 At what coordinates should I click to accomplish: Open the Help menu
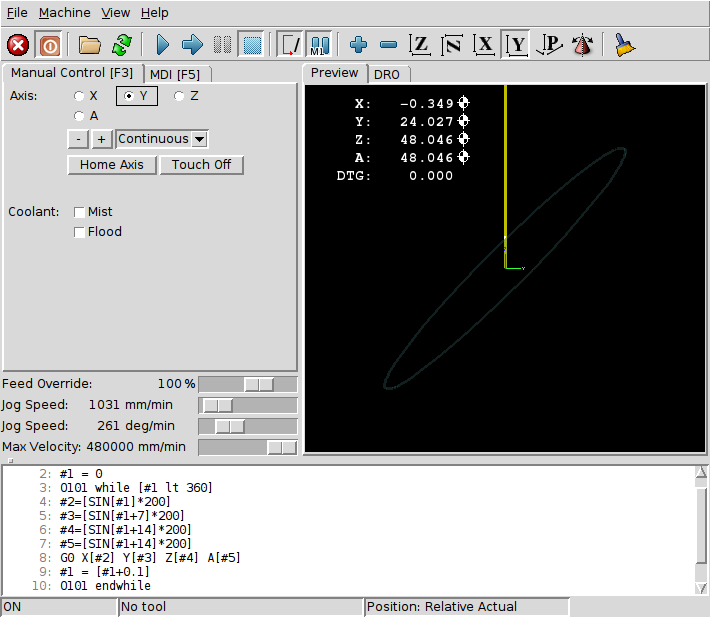[x=154, y=13]
